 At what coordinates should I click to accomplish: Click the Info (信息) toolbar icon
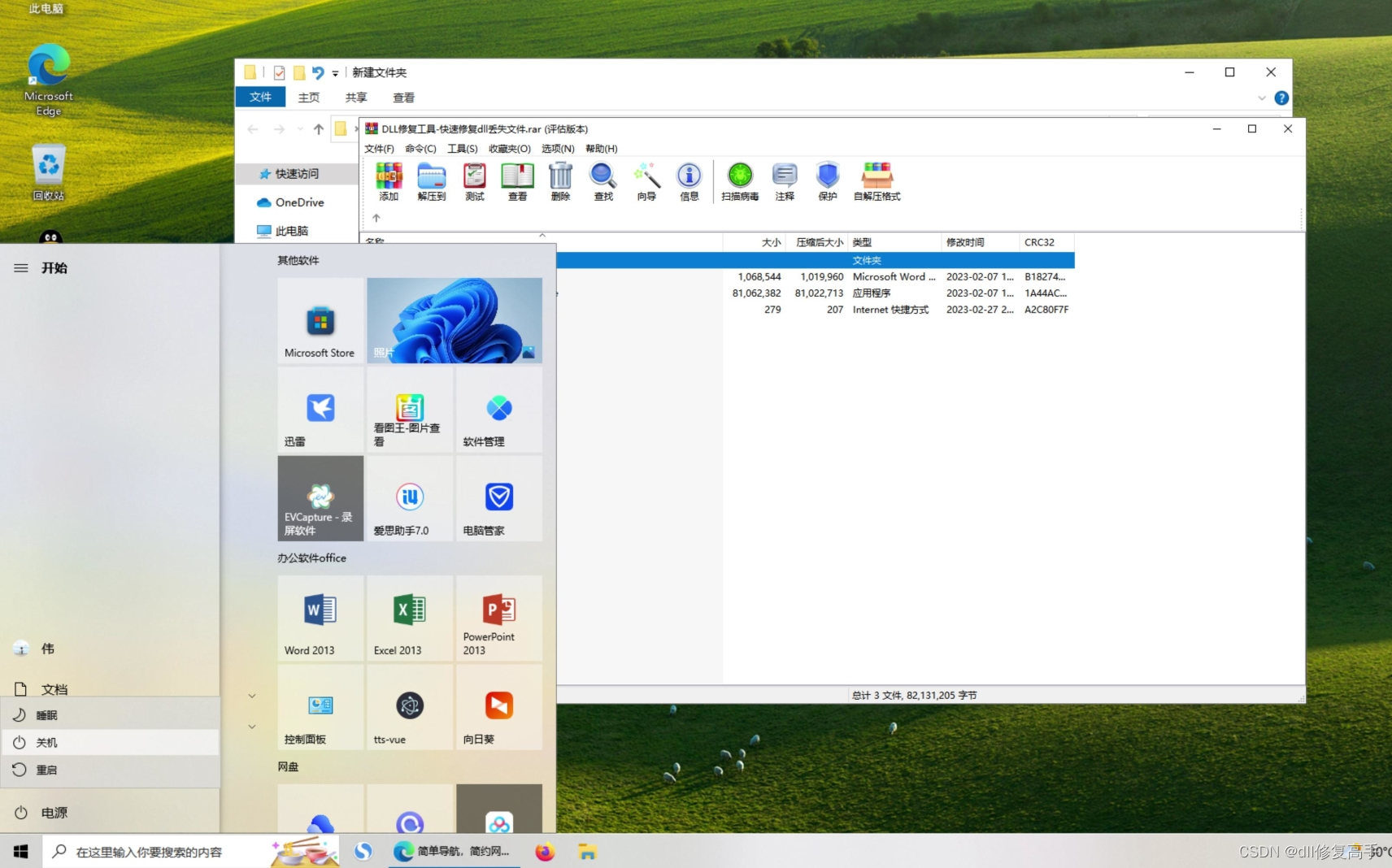[689, 181]
